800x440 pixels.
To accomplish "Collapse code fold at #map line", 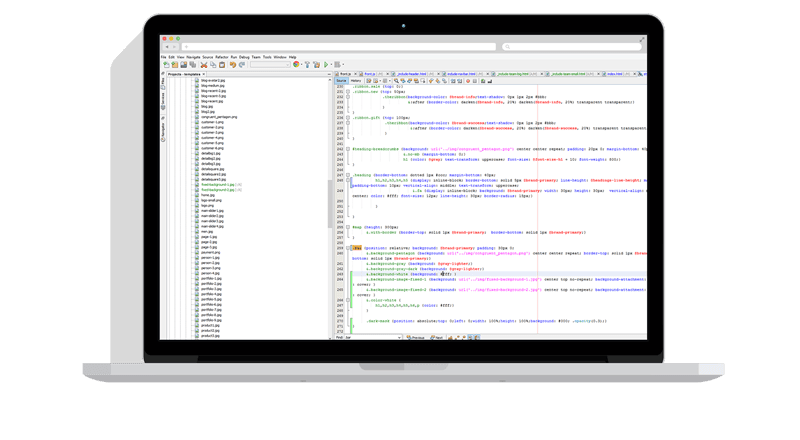I will pyautogui.click(x=348, y=227).
